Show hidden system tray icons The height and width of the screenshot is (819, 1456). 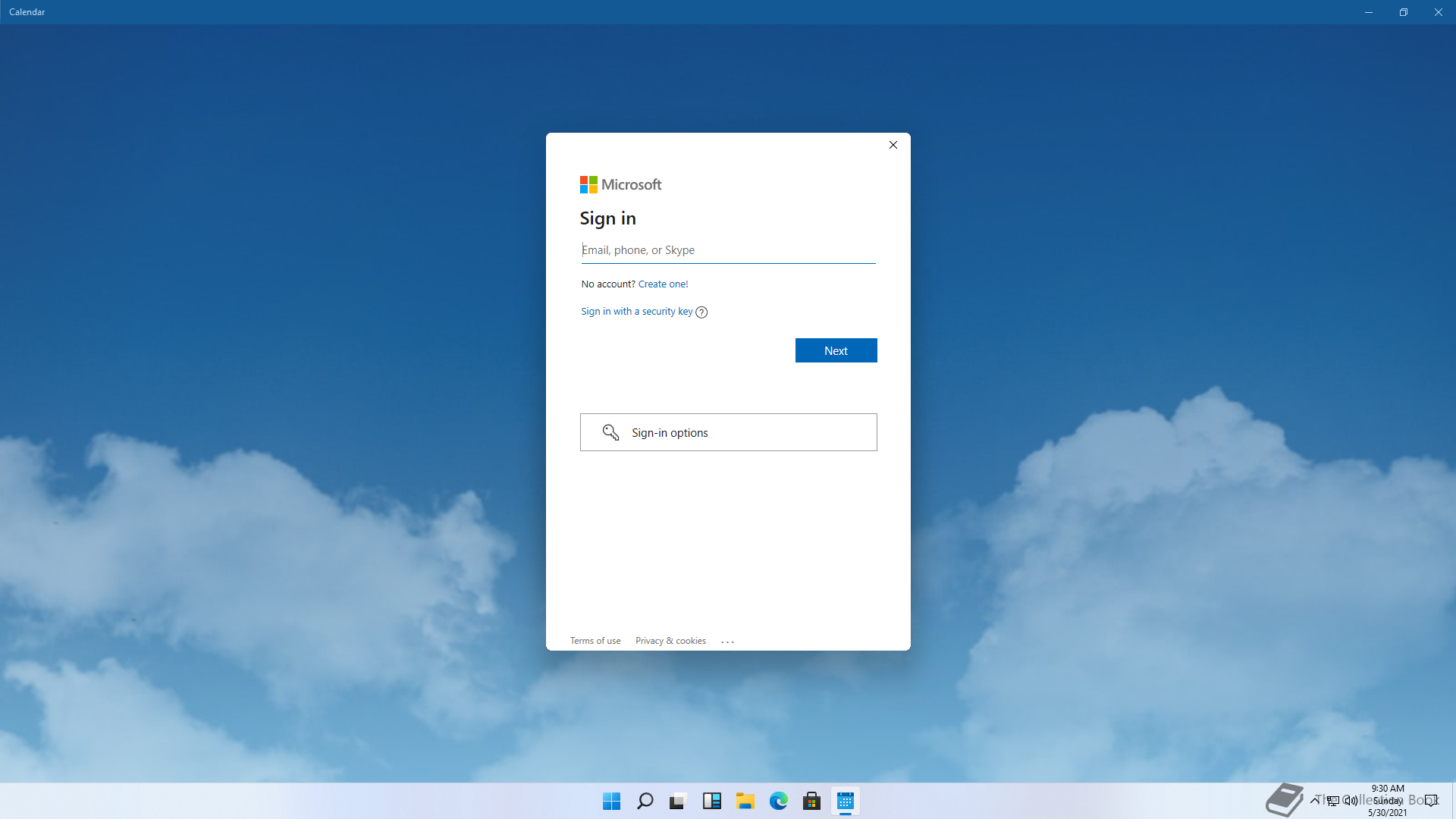pos(1314,800)
